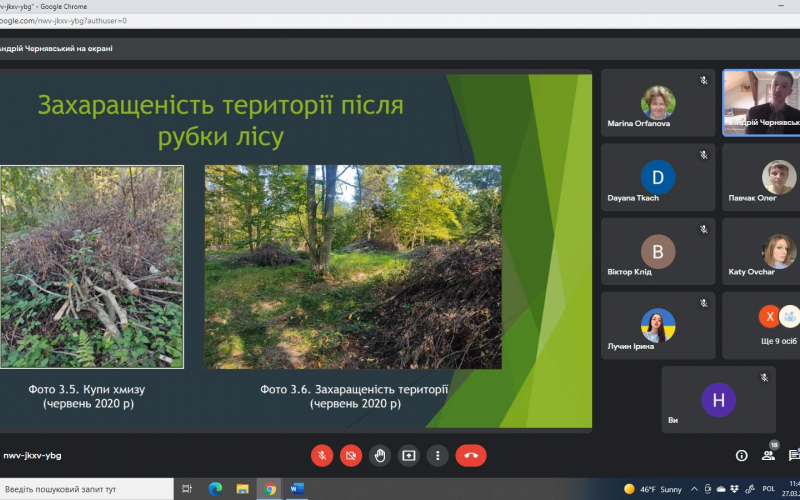800x500 pixels.
Task: Open Microsoft Edge from the taskbar
Action: click(215, 489)
